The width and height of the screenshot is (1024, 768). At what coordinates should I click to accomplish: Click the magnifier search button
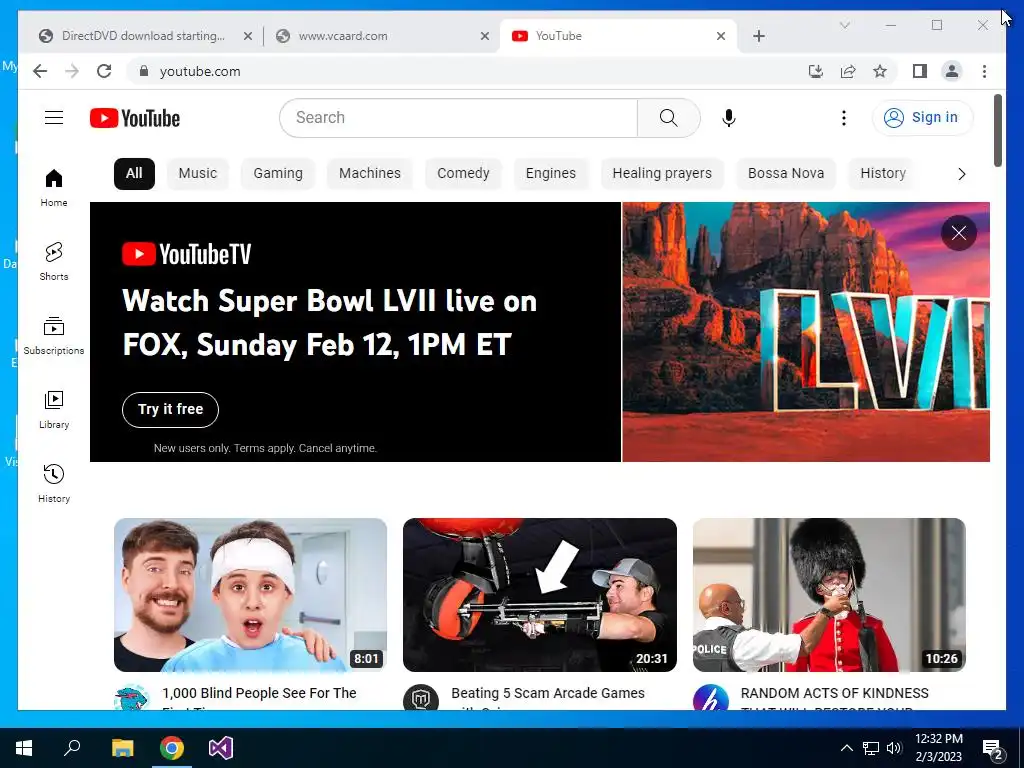click(x=668, y=118)
